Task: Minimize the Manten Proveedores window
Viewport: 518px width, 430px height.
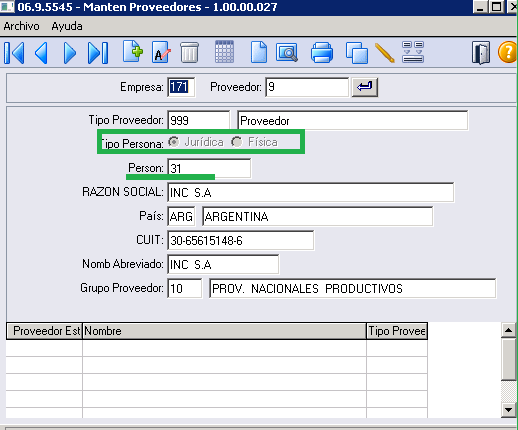Action: 480,7
